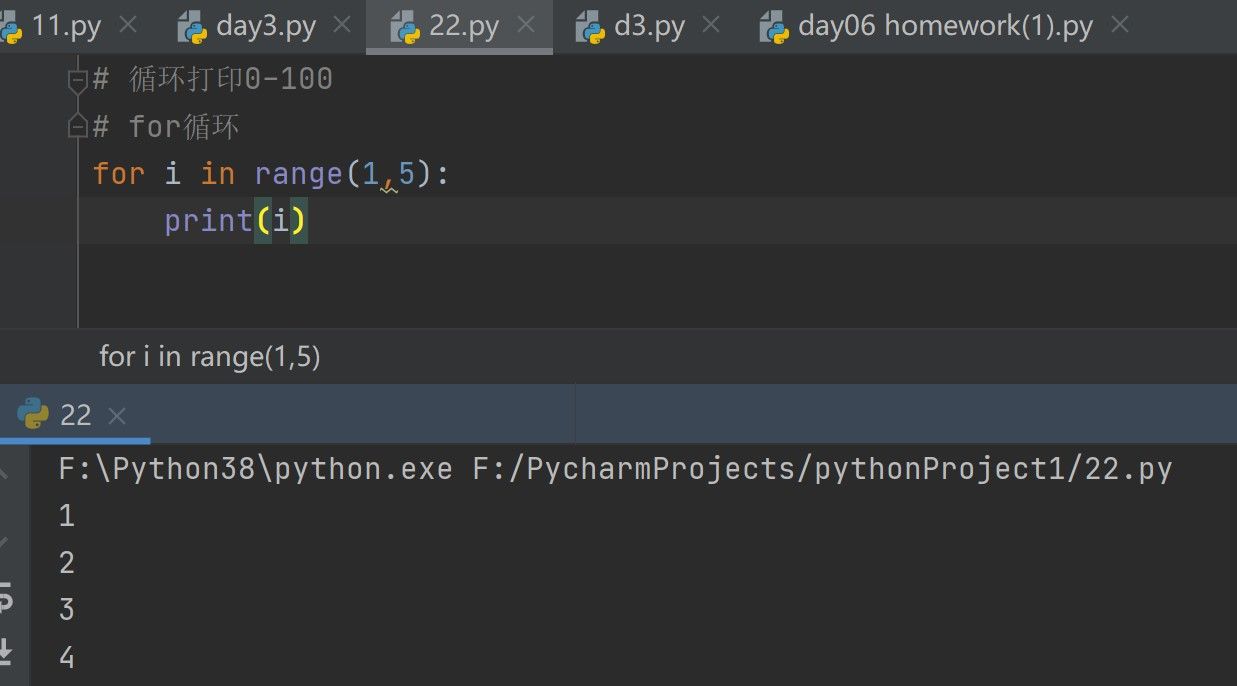1237x686 pixels.
Task: Click scroll-to-end icon in Run console
Action: (x=6, y=650)
